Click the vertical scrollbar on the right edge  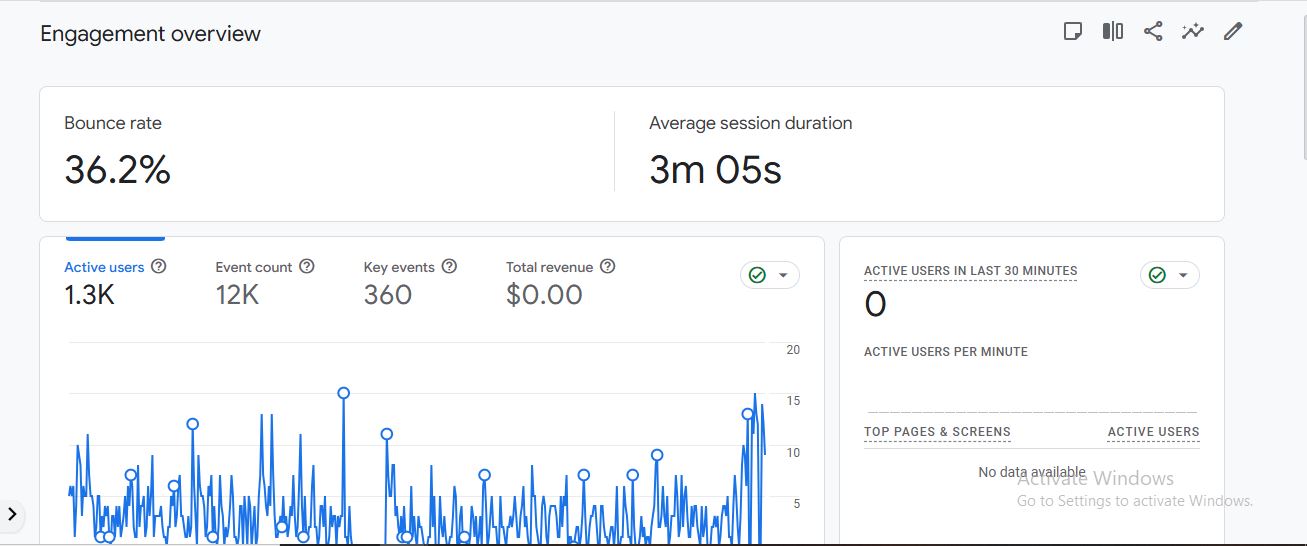pos(1301,80)
